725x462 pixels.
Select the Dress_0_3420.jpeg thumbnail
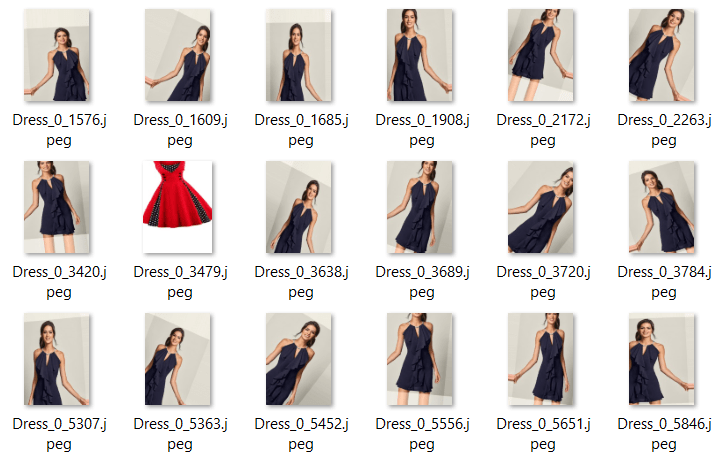pyautogui.click(x=57, y=207)
